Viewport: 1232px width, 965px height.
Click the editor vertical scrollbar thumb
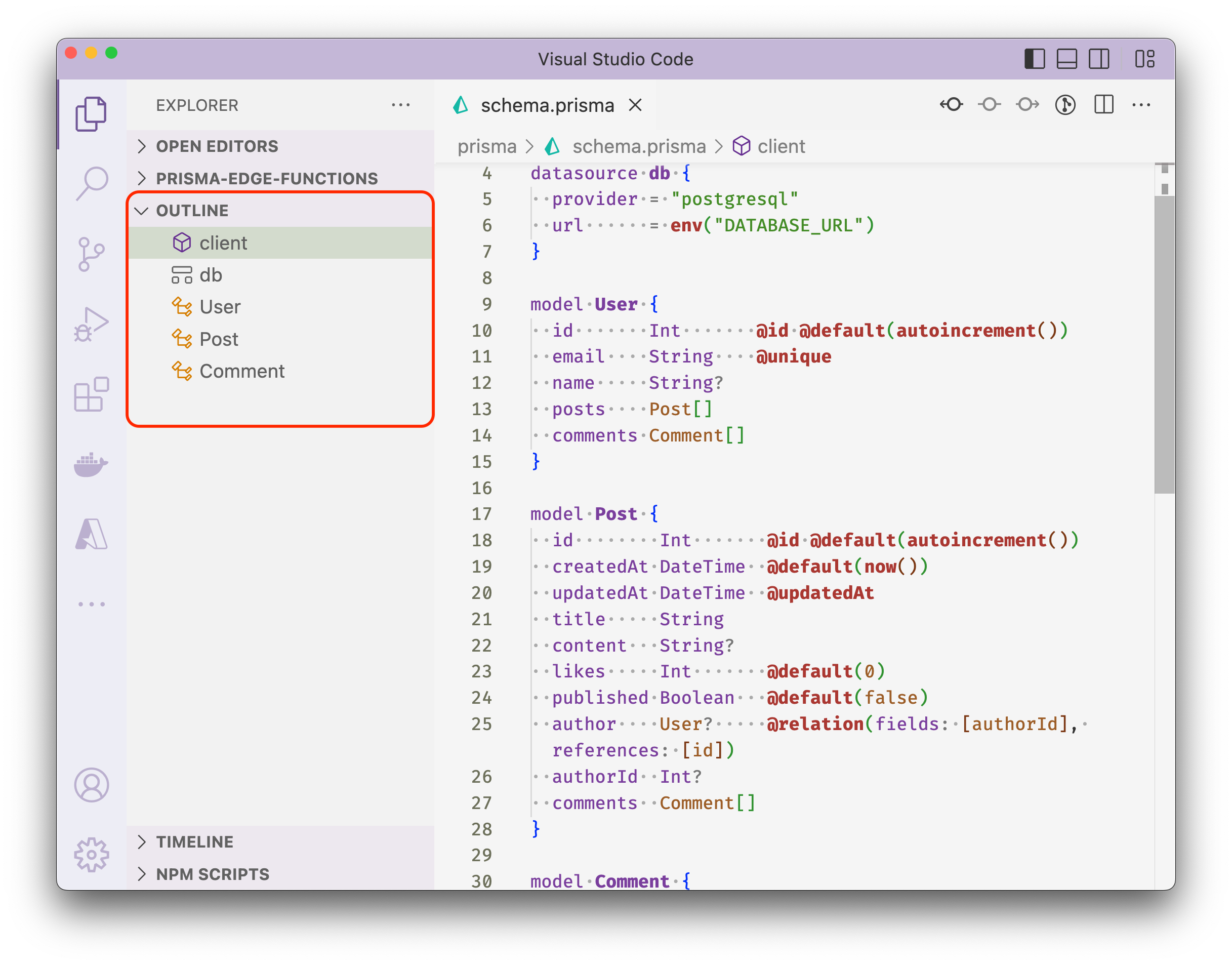pyautogui.click(x=1164, y=345)
